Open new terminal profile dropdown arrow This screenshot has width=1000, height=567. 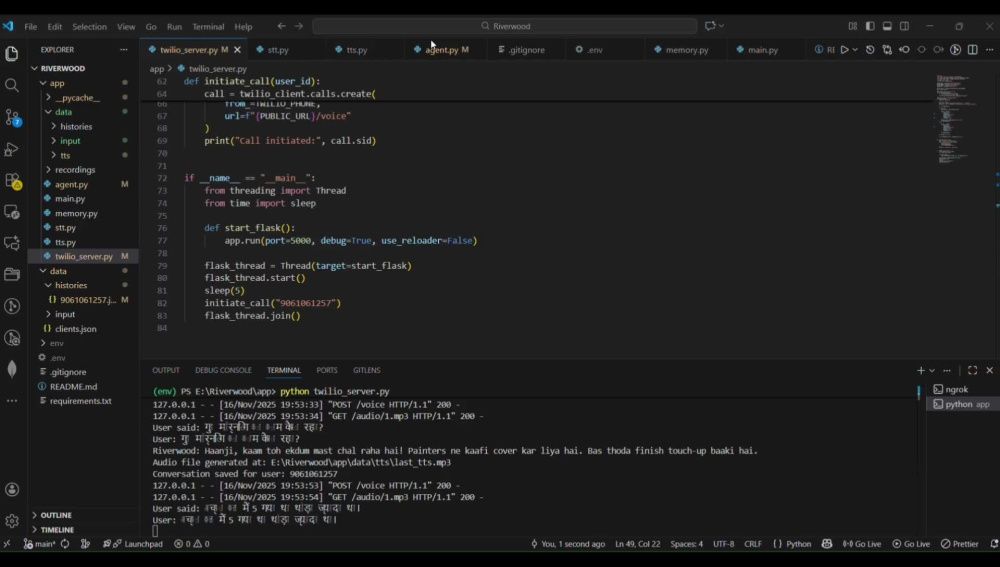pos(932,371)
